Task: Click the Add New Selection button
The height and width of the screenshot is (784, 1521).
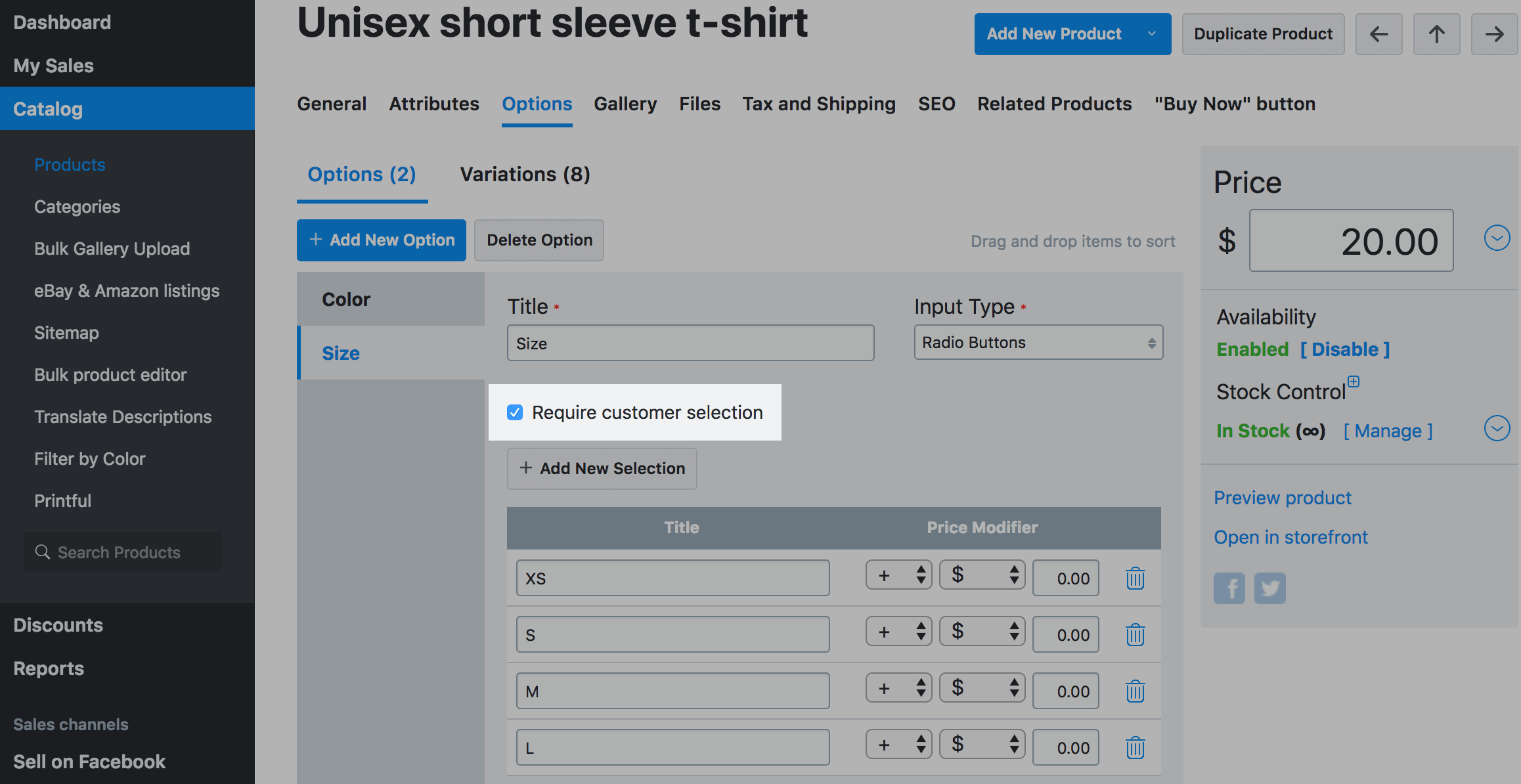Action: click(602, 469)
